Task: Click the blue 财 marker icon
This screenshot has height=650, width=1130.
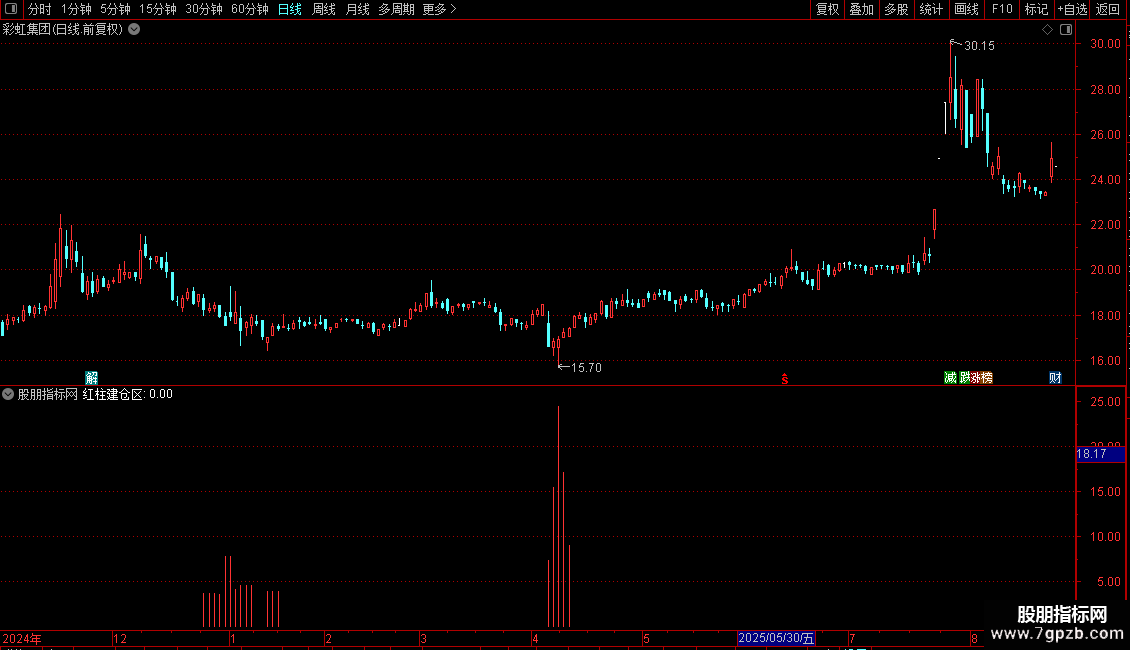Action: (1055, 378)
